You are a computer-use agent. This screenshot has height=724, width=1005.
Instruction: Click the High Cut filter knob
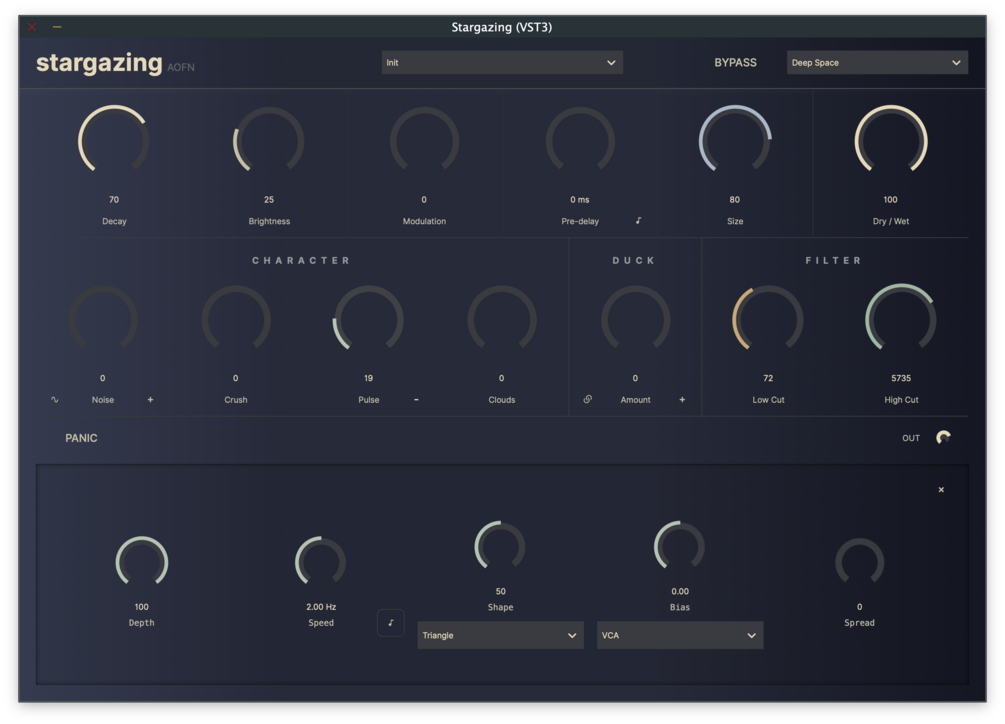901,319
